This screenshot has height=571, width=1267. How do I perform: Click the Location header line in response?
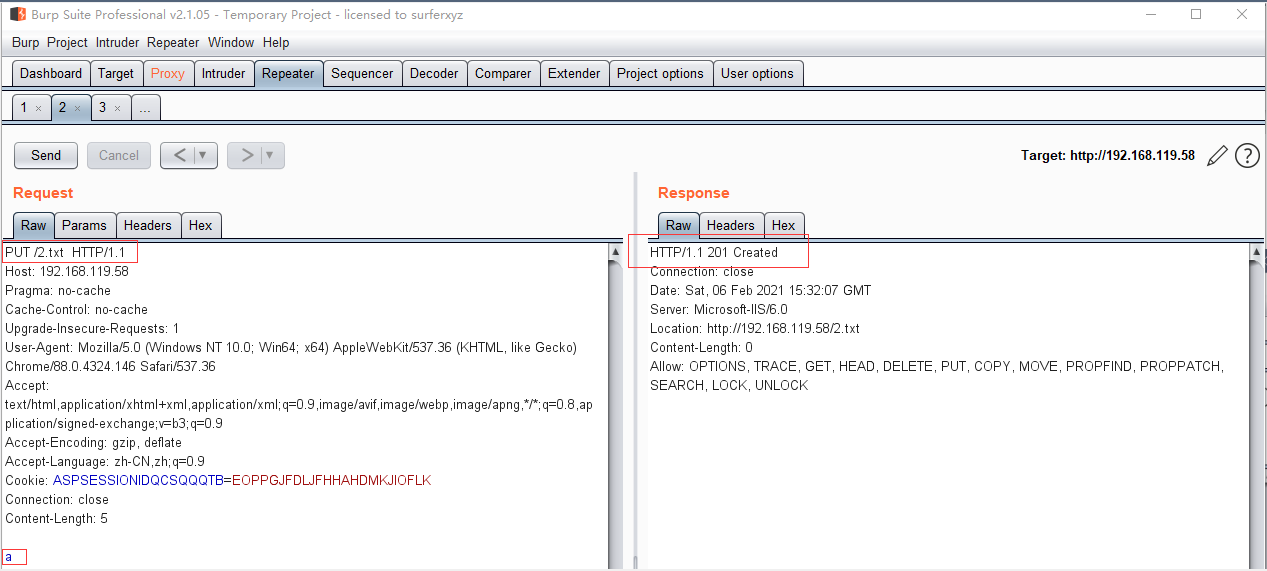[x=755, y=328]
